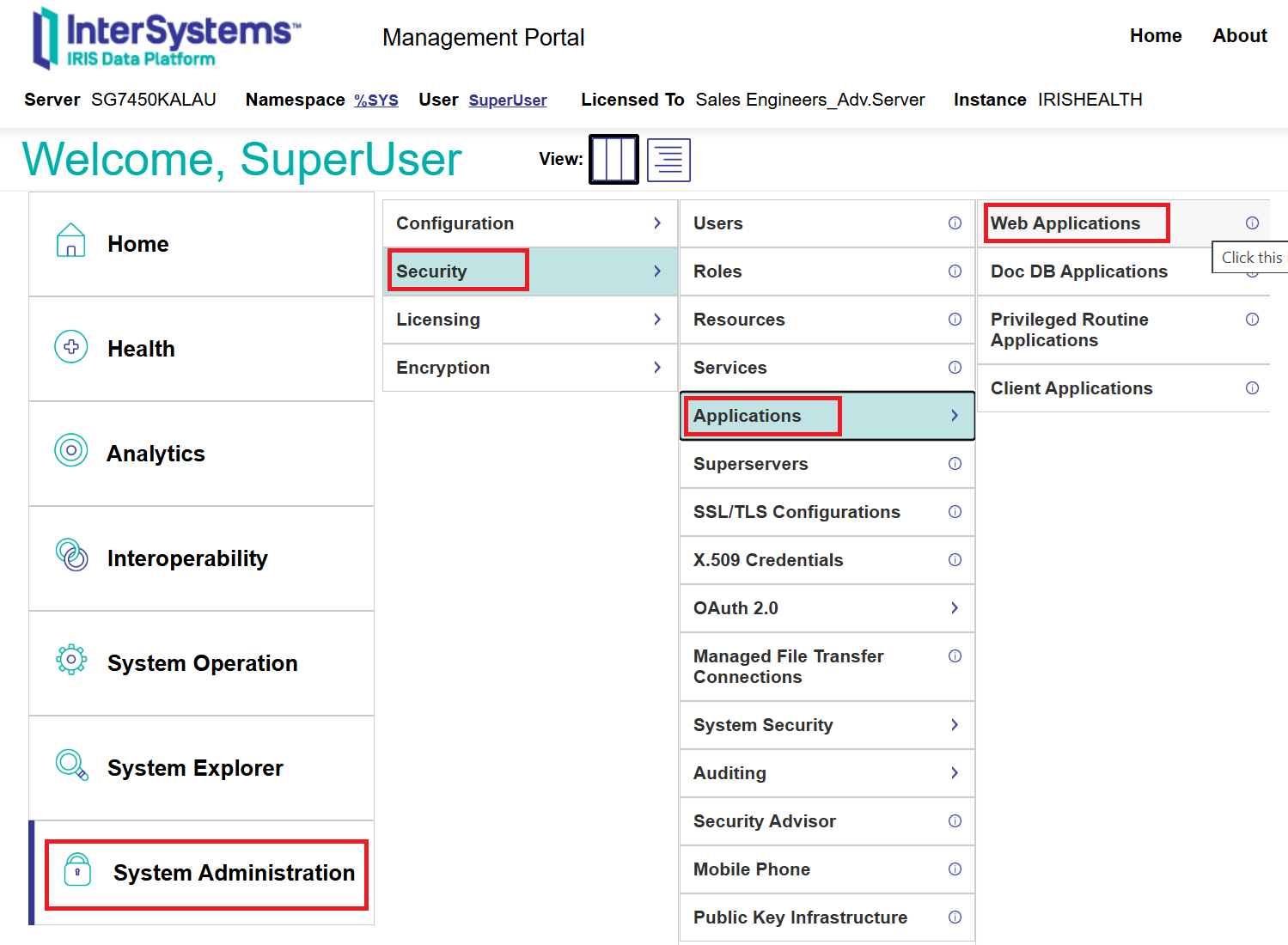Click the System Administration lock icon

77,870
